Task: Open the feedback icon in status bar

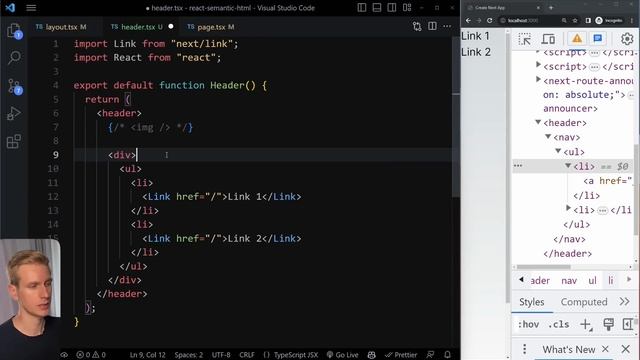Action: (x=431, y=355)
